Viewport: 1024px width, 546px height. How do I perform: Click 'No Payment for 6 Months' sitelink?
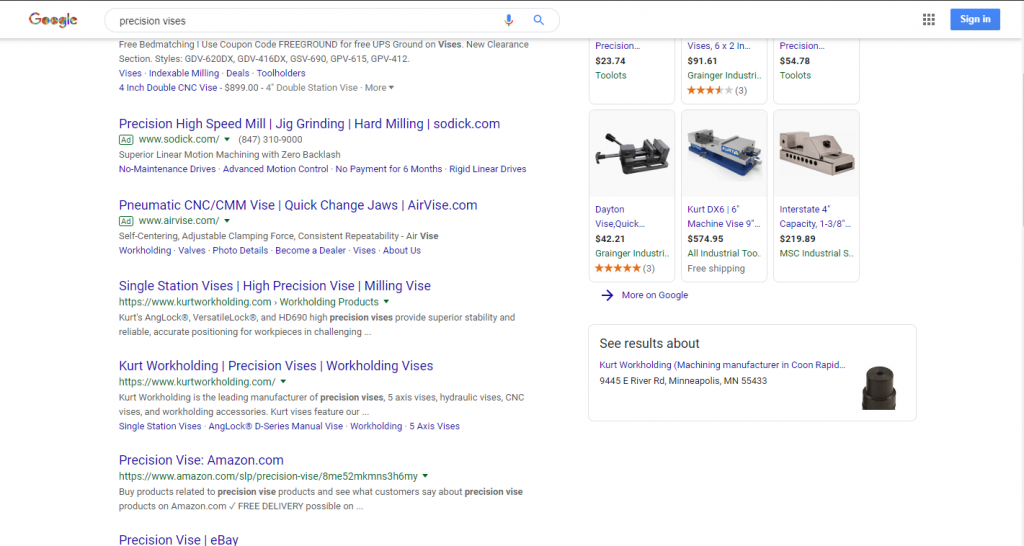[x=389, y=169]
